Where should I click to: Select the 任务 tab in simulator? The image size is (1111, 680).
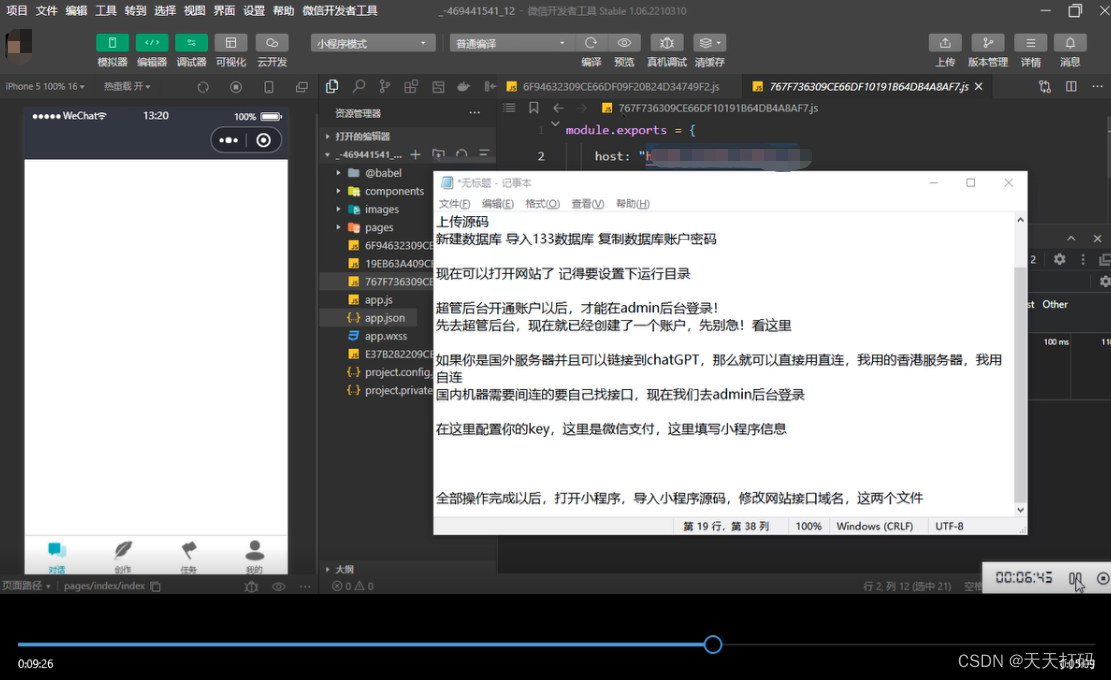(188, 557)
